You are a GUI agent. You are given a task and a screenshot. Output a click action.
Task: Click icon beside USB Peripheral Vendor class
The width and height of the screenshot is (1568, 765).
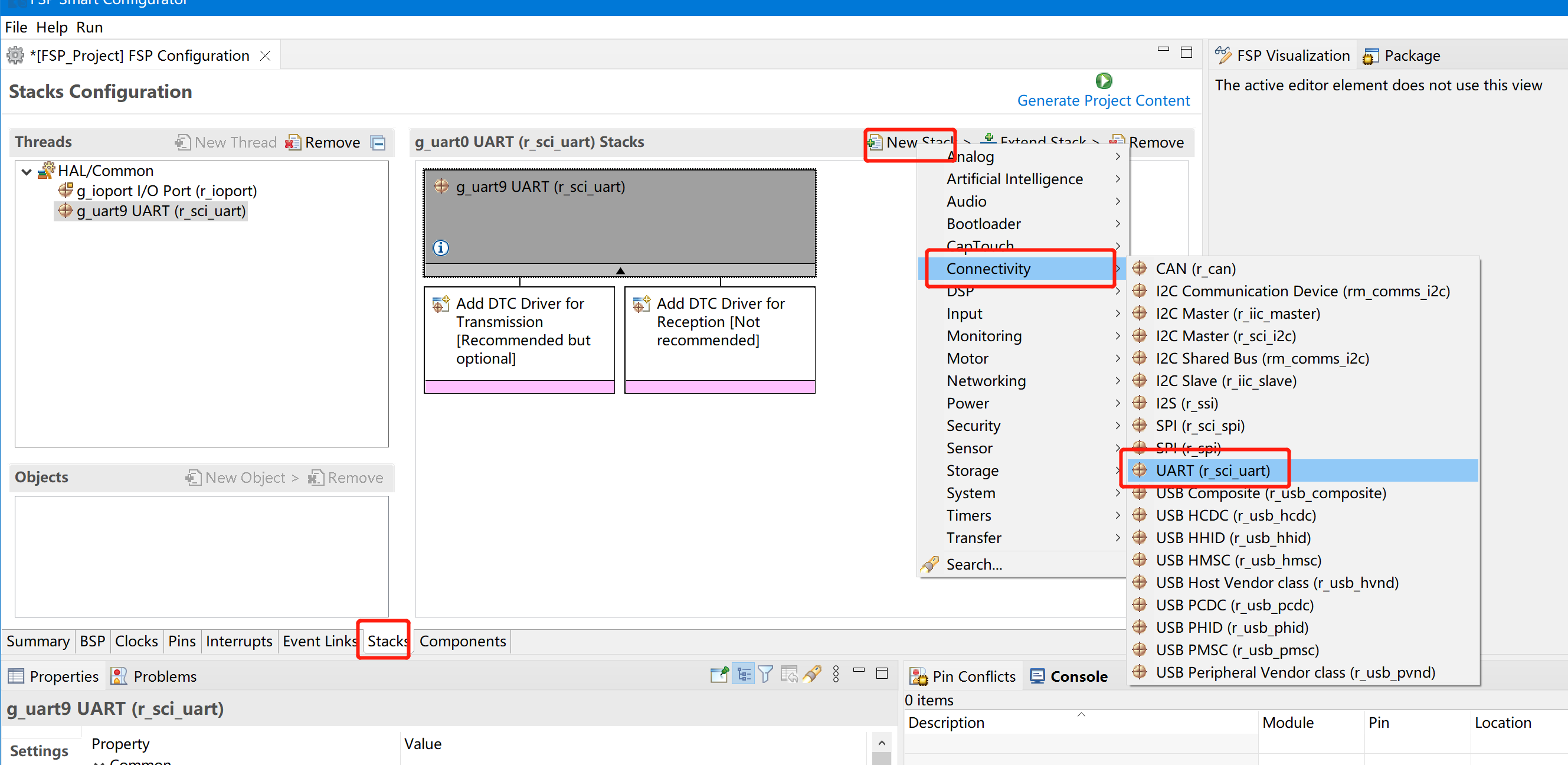pos(1140,672)
